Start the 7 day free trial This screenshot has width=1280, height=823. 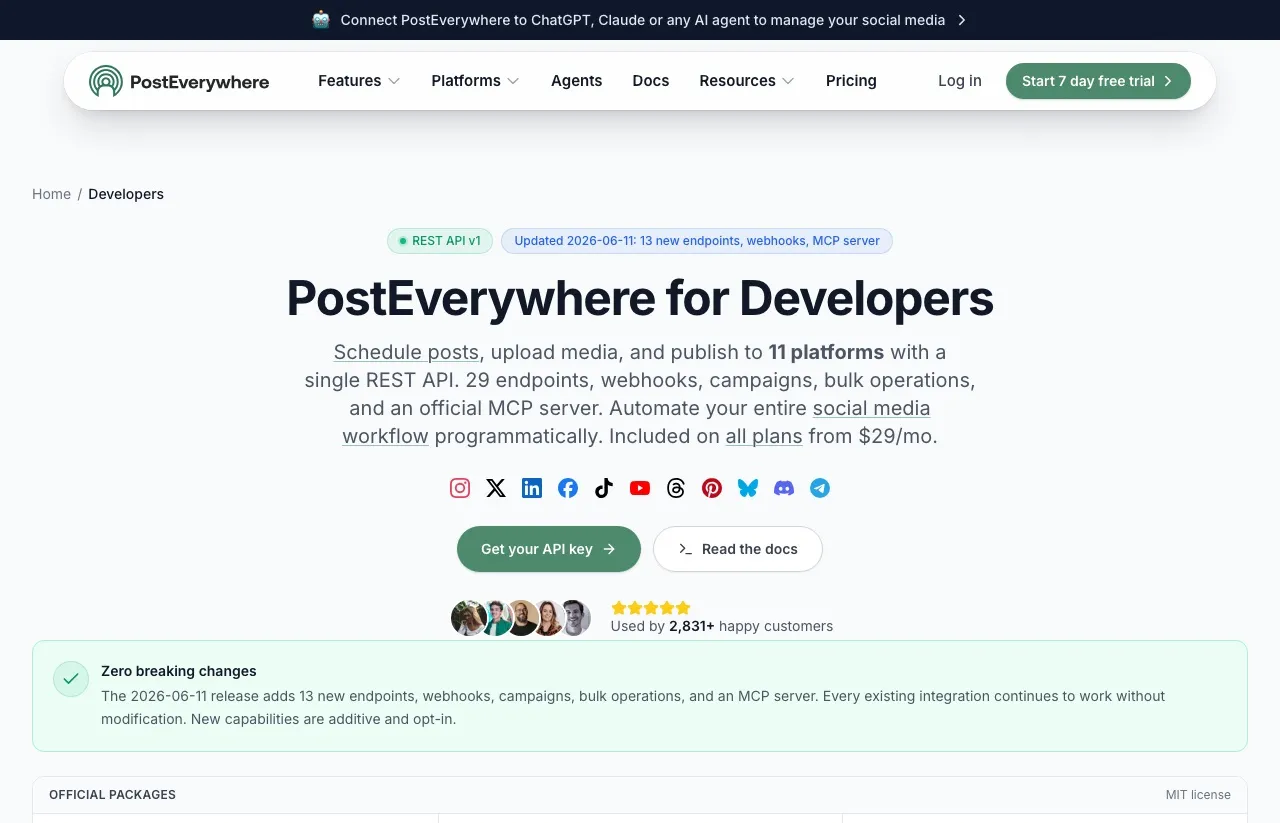[1098, 81]
